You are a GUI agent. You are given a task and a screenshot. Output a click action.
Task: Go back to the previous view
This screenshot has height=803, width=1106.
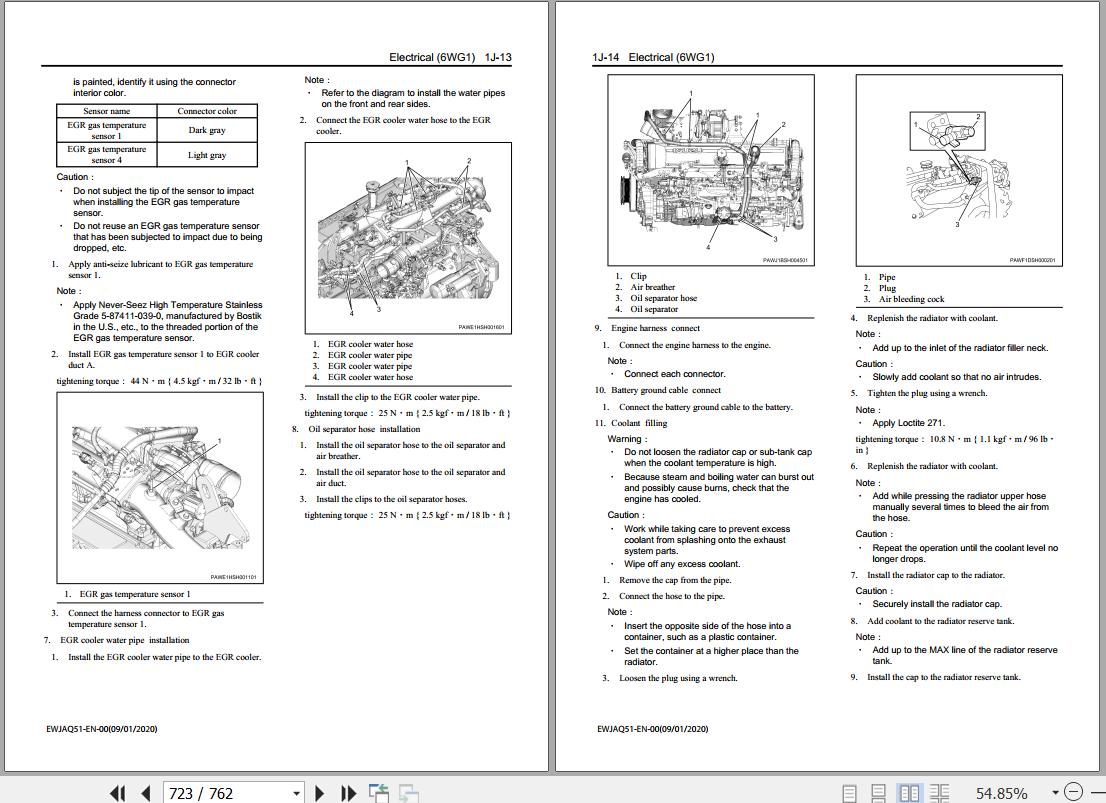(380, 791)
